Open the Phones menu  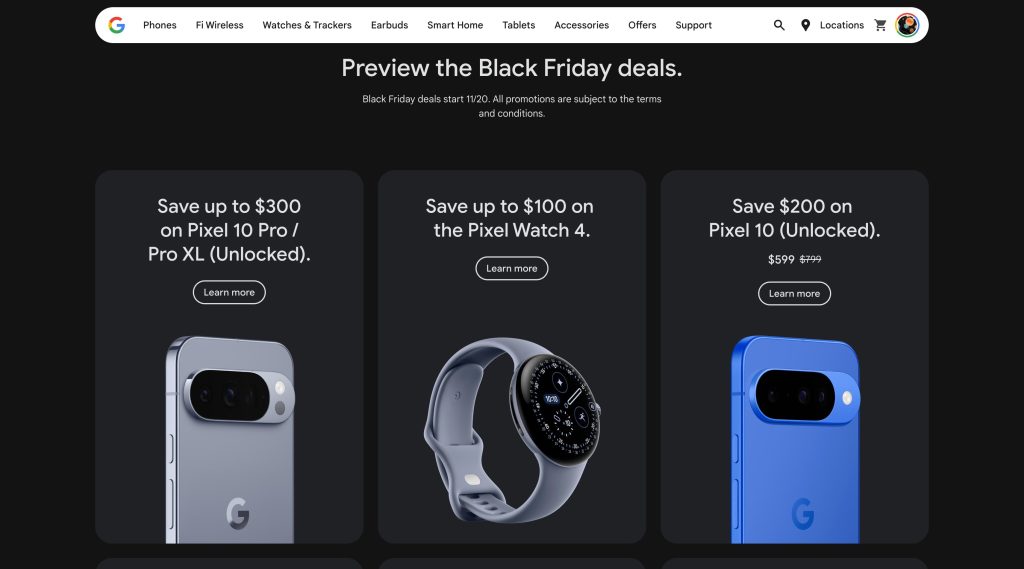(x=160, y=25)
